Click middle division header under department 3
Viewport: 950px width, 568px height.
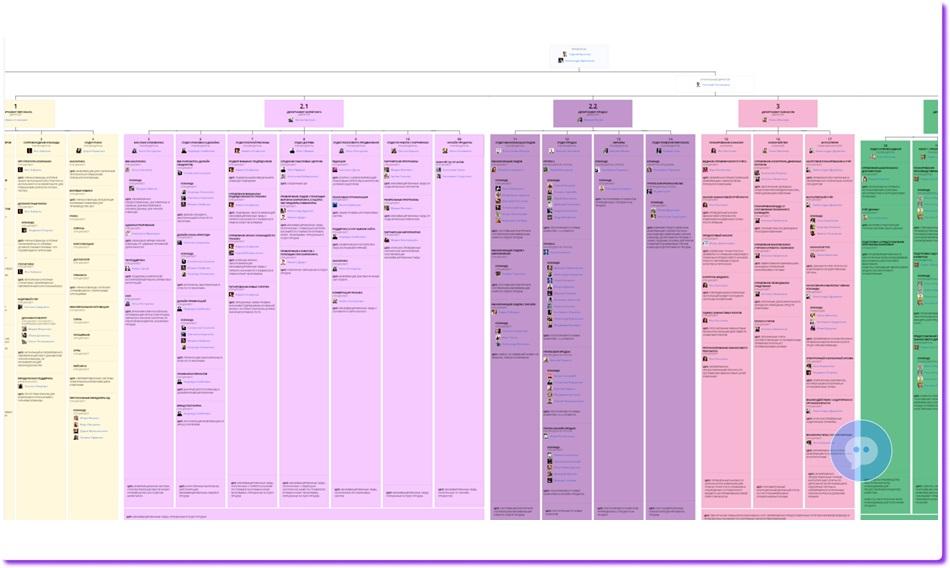pyautogui.click(x=778, y=142)
